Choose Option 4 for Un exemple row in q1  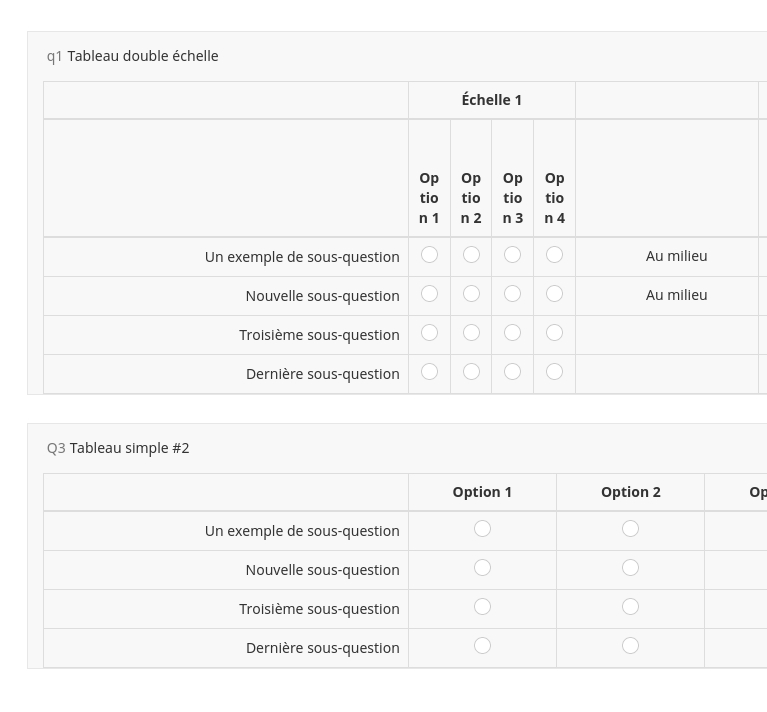click(554, 255)
